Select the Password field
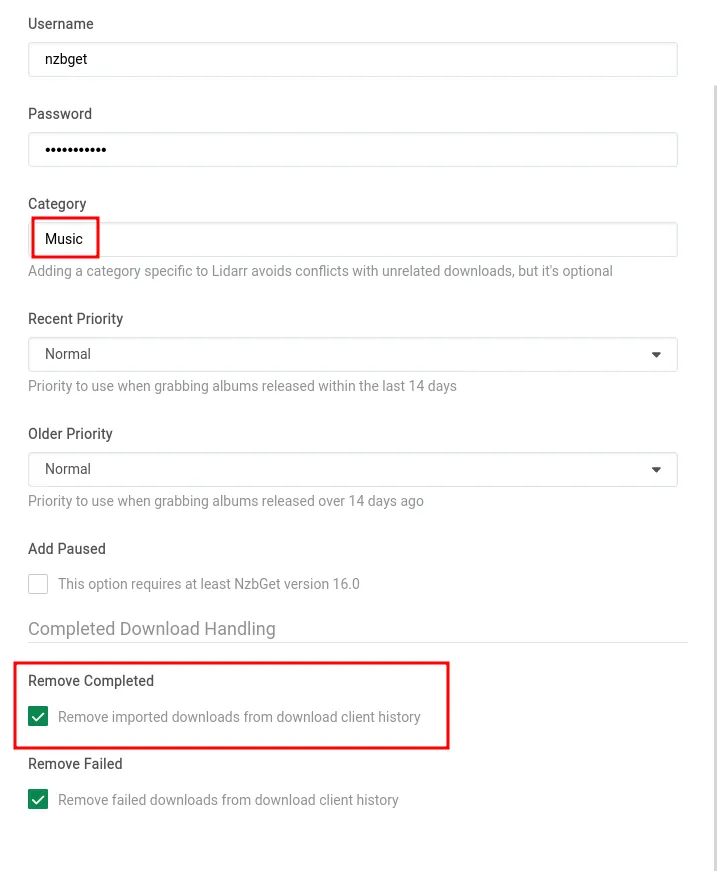The width and height of the screenshot is (717, 871). tap(352, 149)
